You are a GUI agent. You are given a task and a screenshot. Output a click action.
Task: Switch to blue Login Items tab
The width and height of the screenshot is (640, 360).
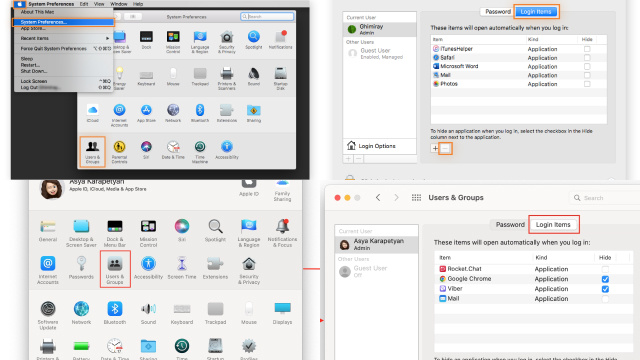(x=536, y=12)
